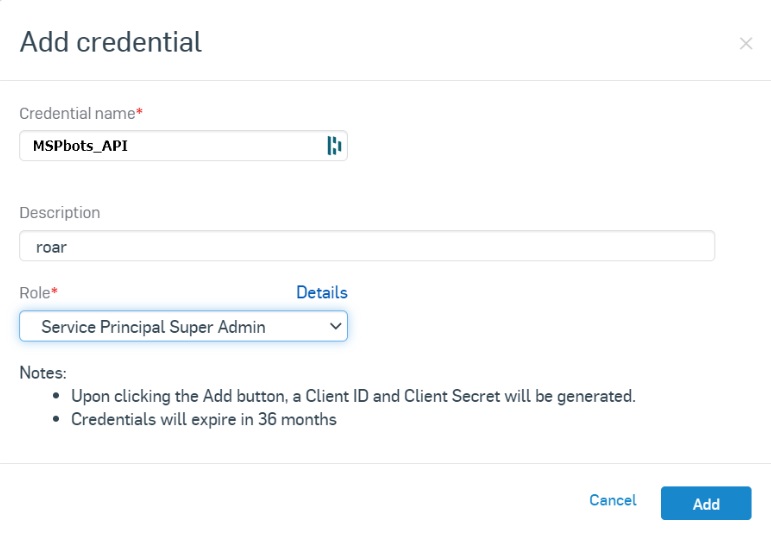This screenshot has height=540, width=771.
Task: Click the password manager icon in Credential name field
Action: coord(334,146)
